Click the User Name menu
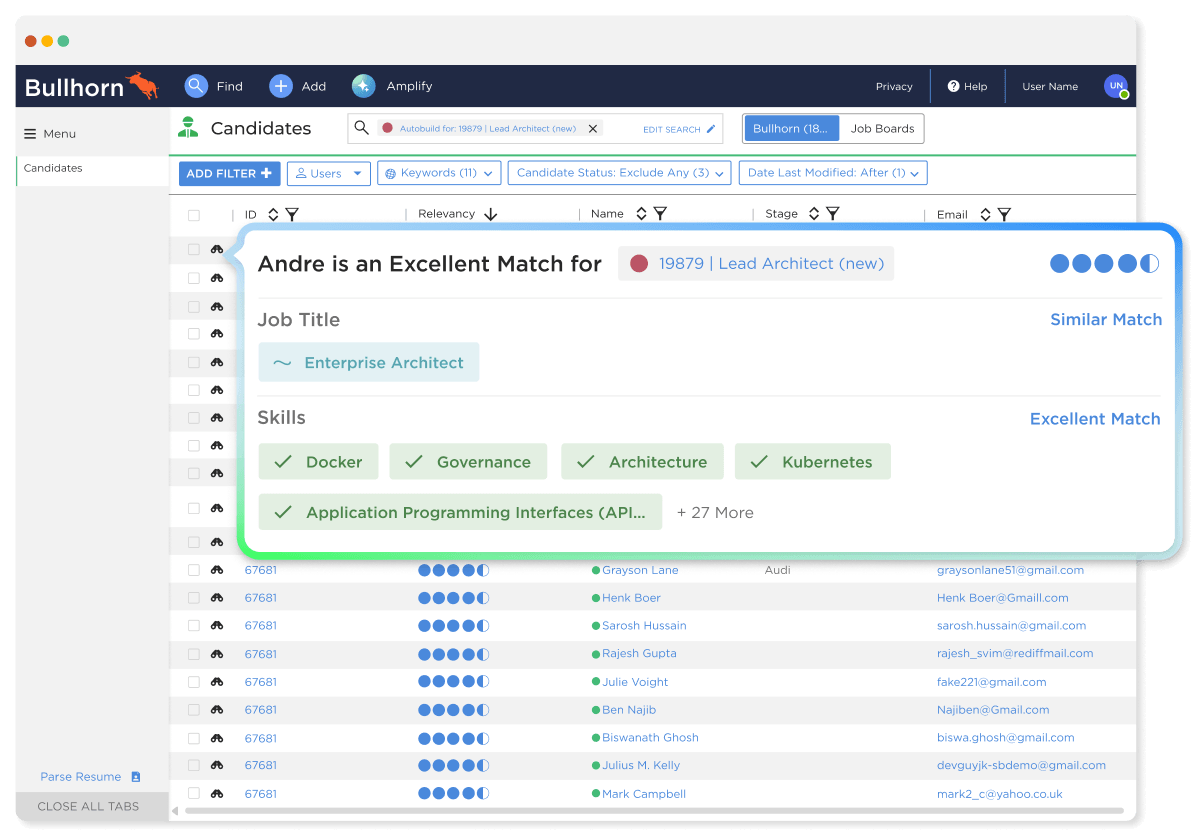1200x838 pixels. pos(1050,87)
